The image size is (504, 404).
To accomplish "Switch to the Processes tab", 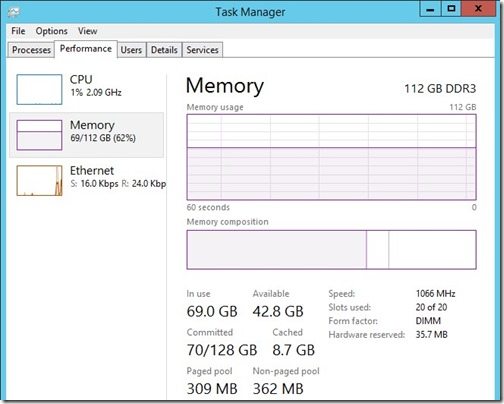I will point(31,50).
